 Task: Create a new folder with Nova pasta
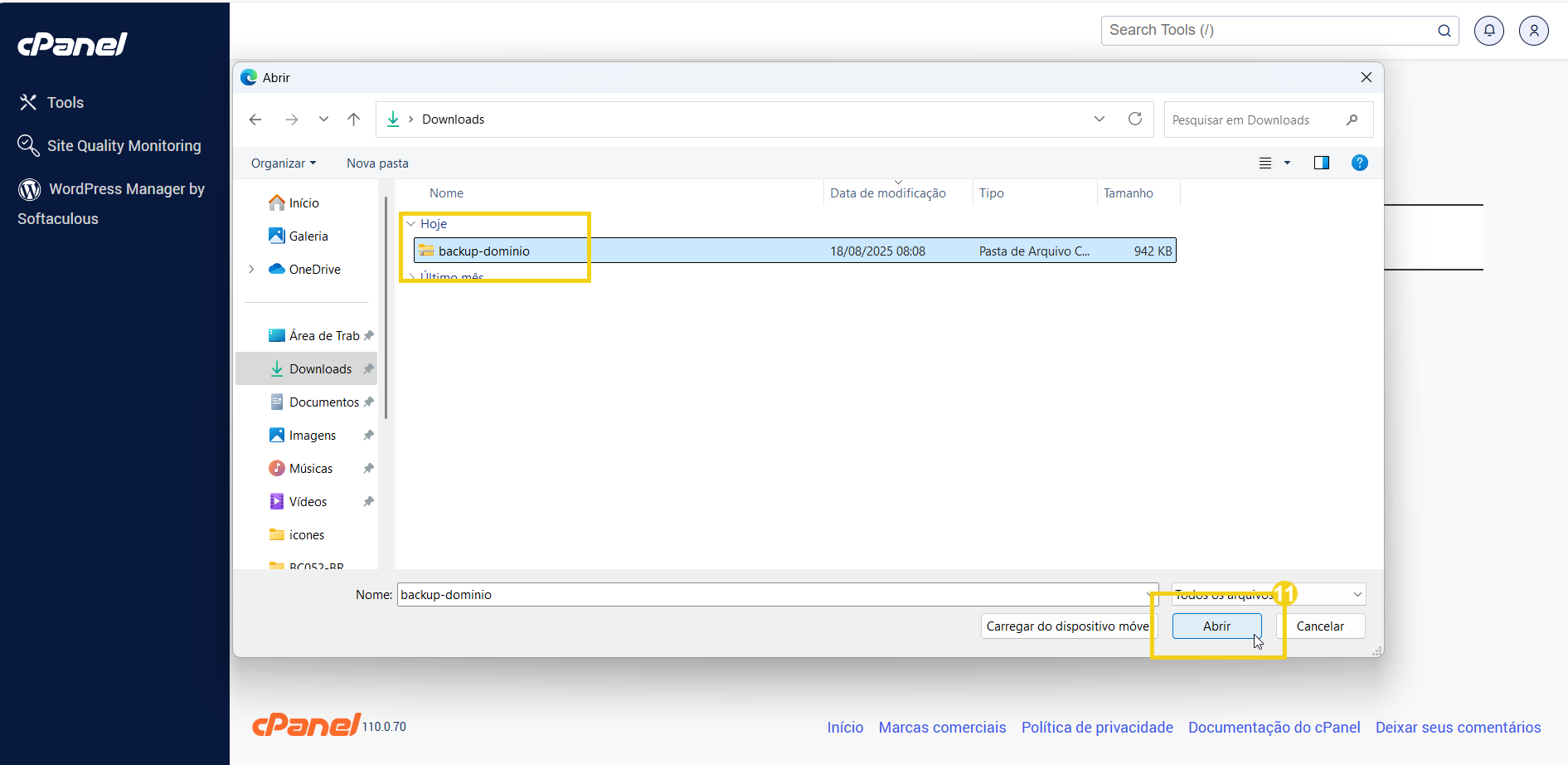pos(377,163)
